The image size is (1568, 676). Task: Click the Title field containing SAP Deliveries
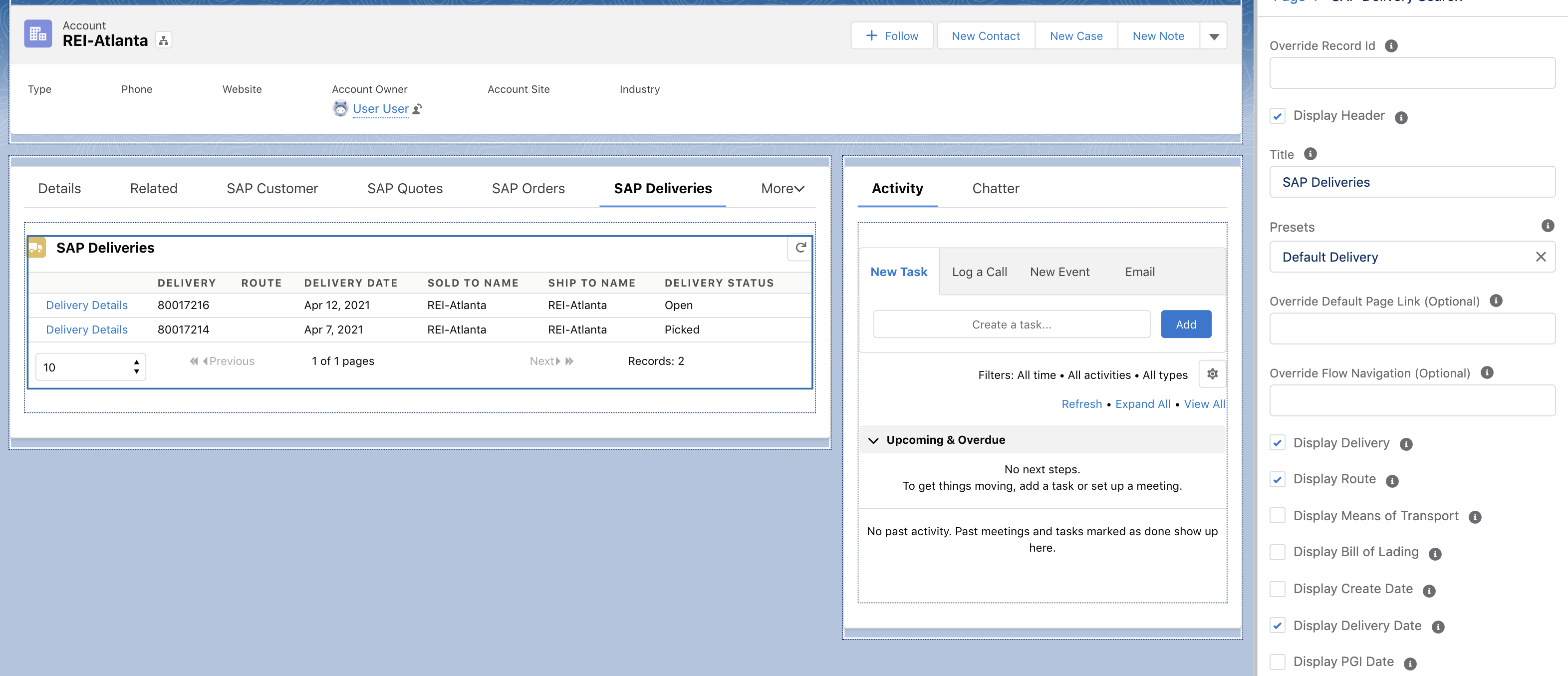click(x=1412, y=182)
